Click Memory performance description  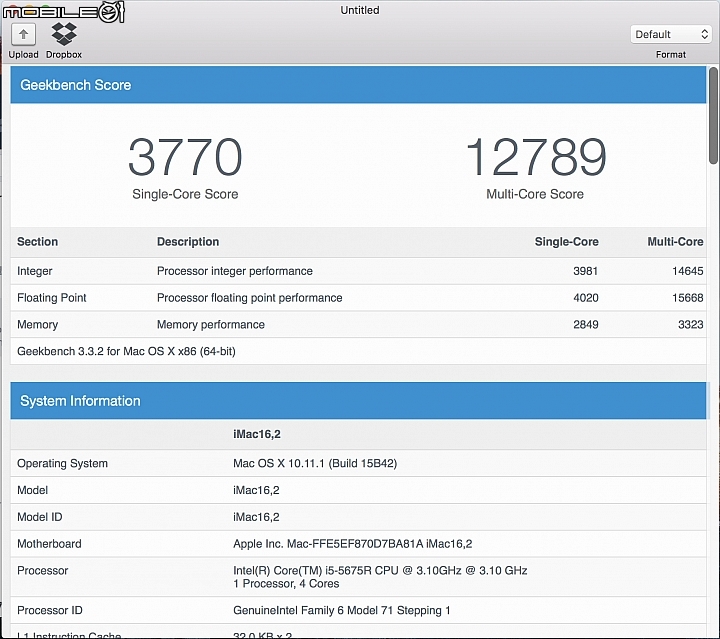[x=211, y=325]
